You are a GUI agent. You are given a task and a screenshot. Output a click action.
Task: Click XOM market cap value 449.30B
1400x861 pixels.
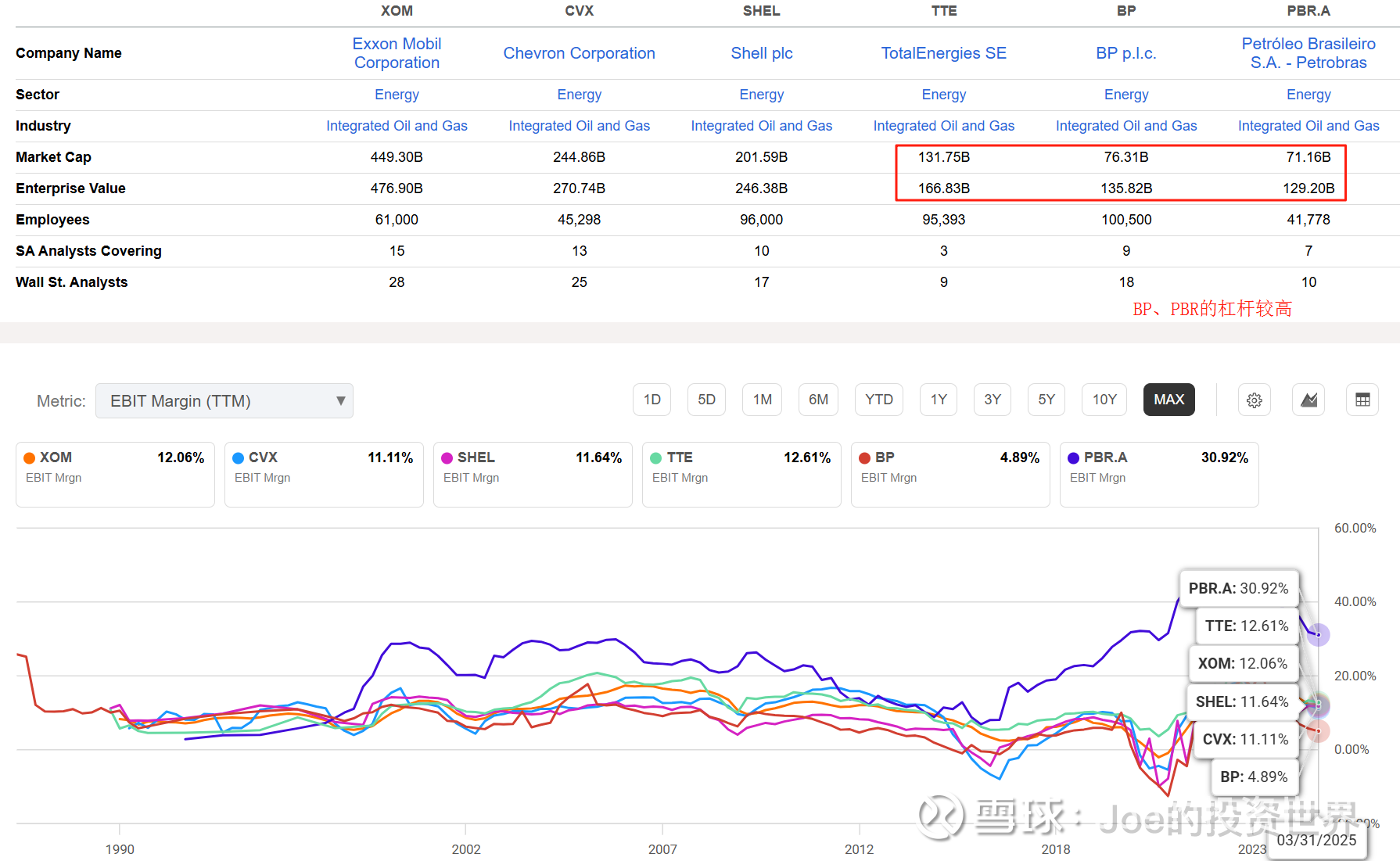(397, 157)
